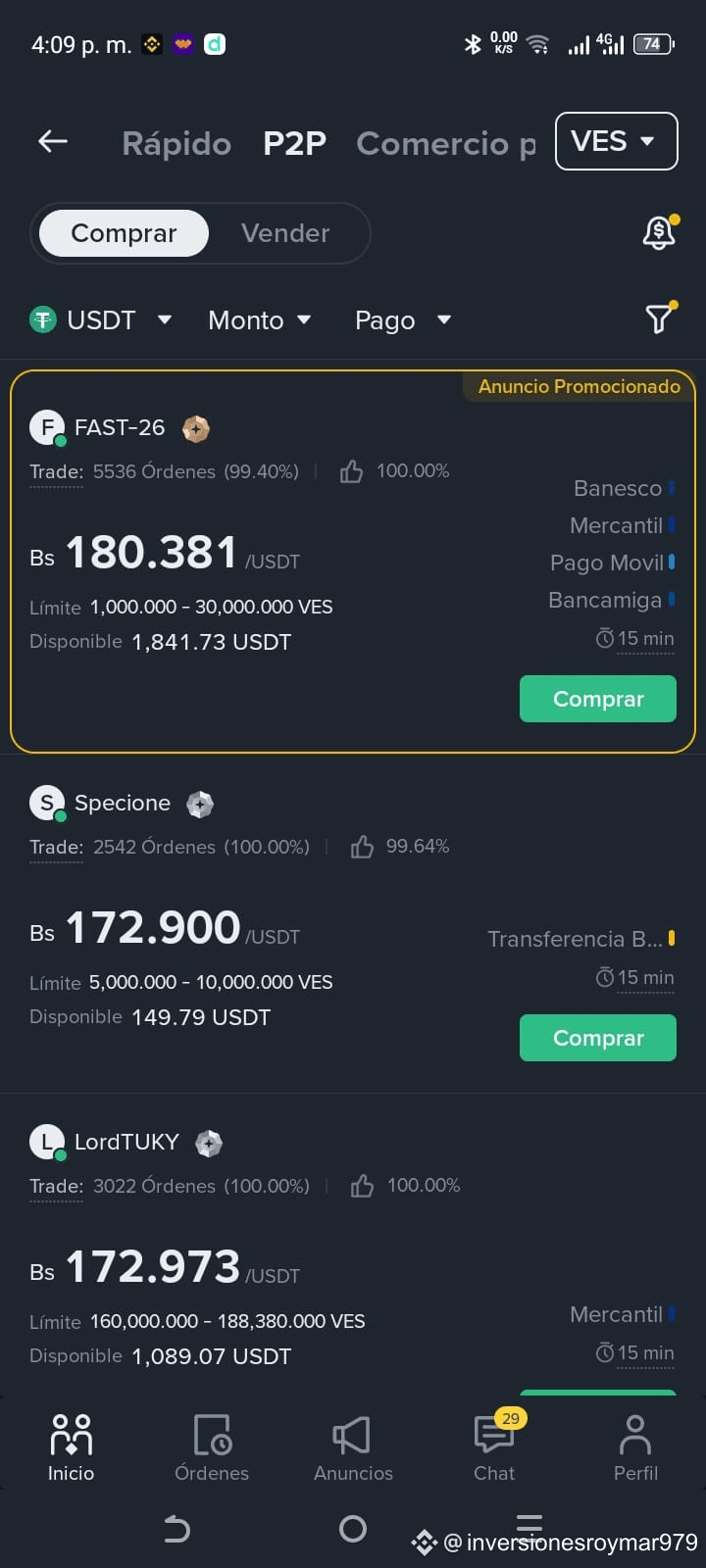Open the USDT crypto selector dropdown
This screenshot has height=1568, width=706.
pos(101,320)
